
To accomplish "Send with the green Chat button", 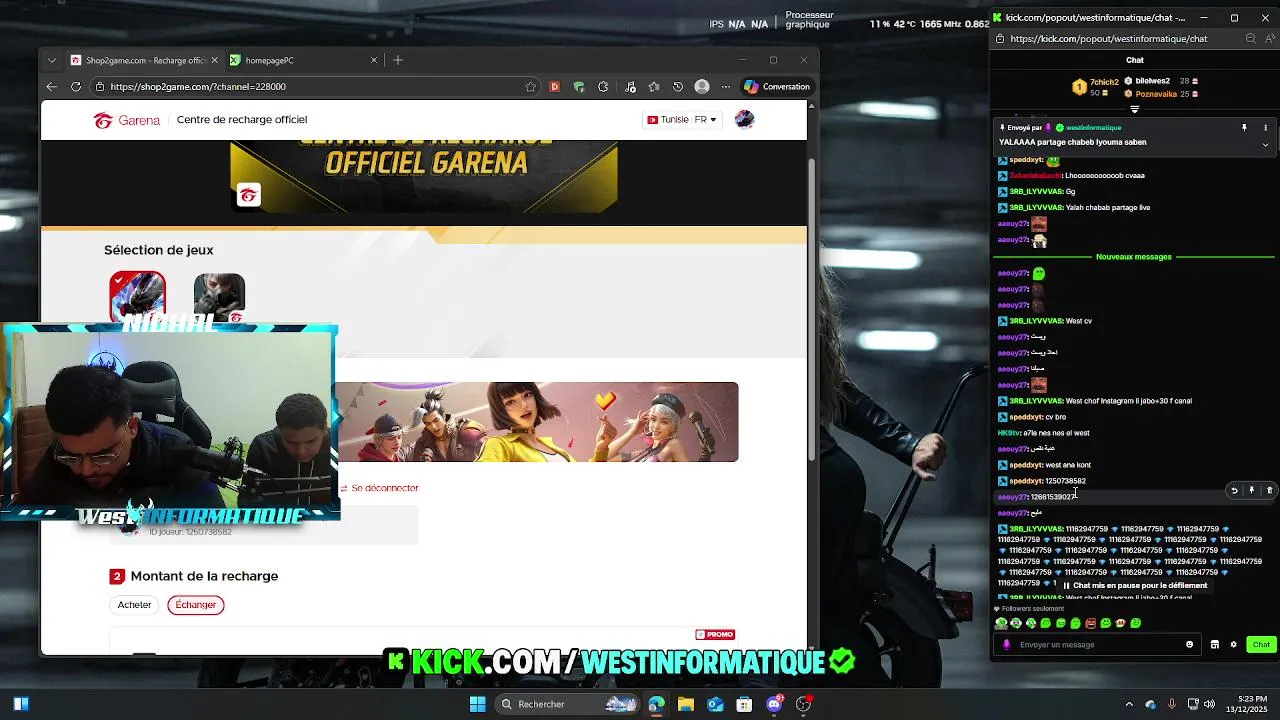I will pyautogui.click(x=1261, y=645).
